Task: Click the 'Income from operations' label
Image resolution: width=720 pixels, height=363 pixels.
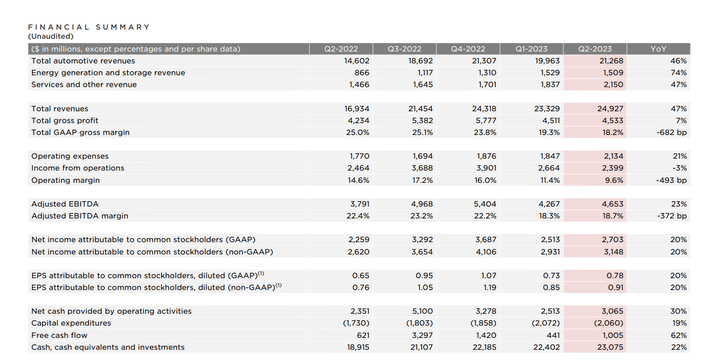Action: (x=78, y=168)
